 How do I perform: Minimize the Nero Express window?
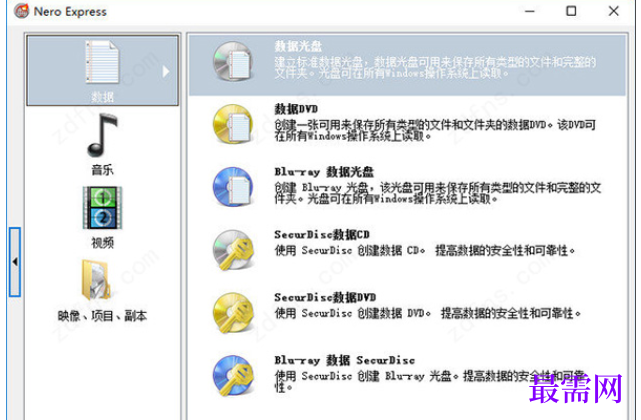(x=530, y=11)
